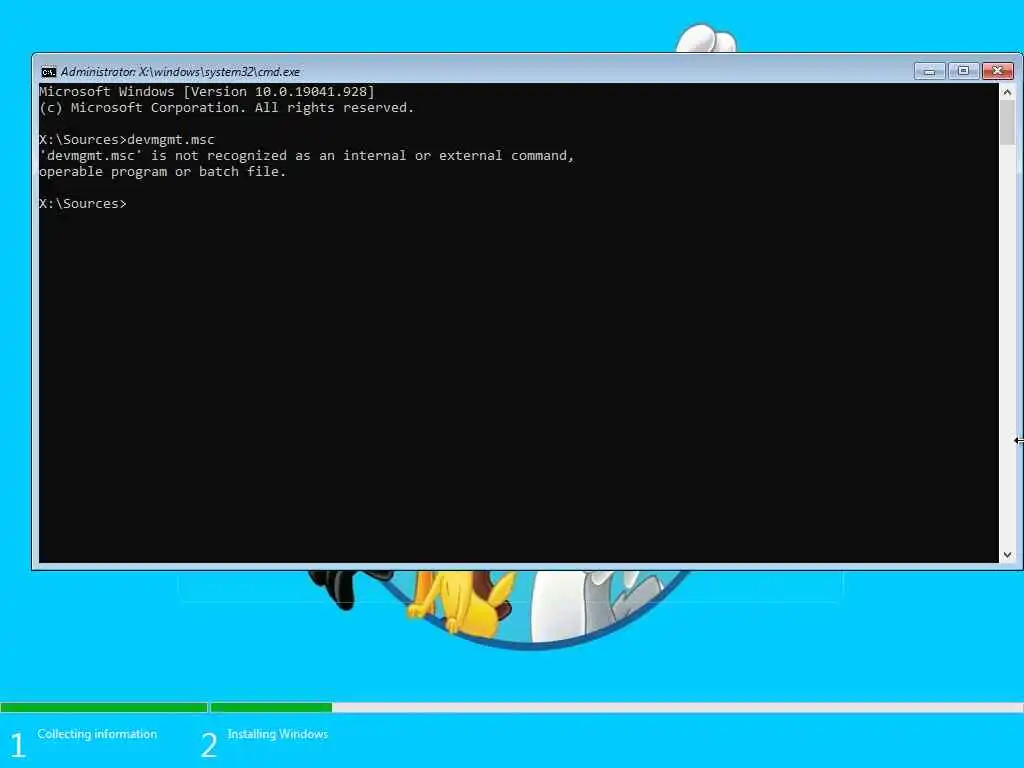Viewport: 1024px width, 768px height.
Task: Click the 'X:\Sources>devmgmt.msc' command line
Action: coord(127,139)
